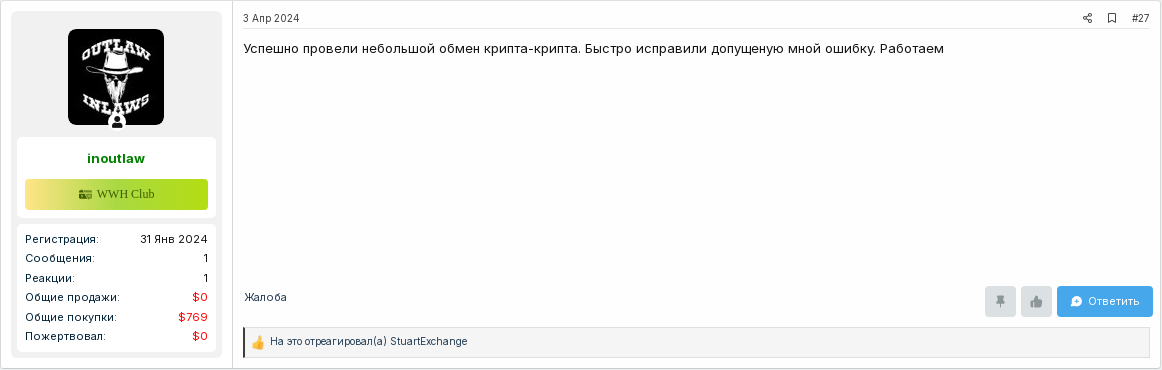Open post number #27 permalink

tap(1140, 18)
